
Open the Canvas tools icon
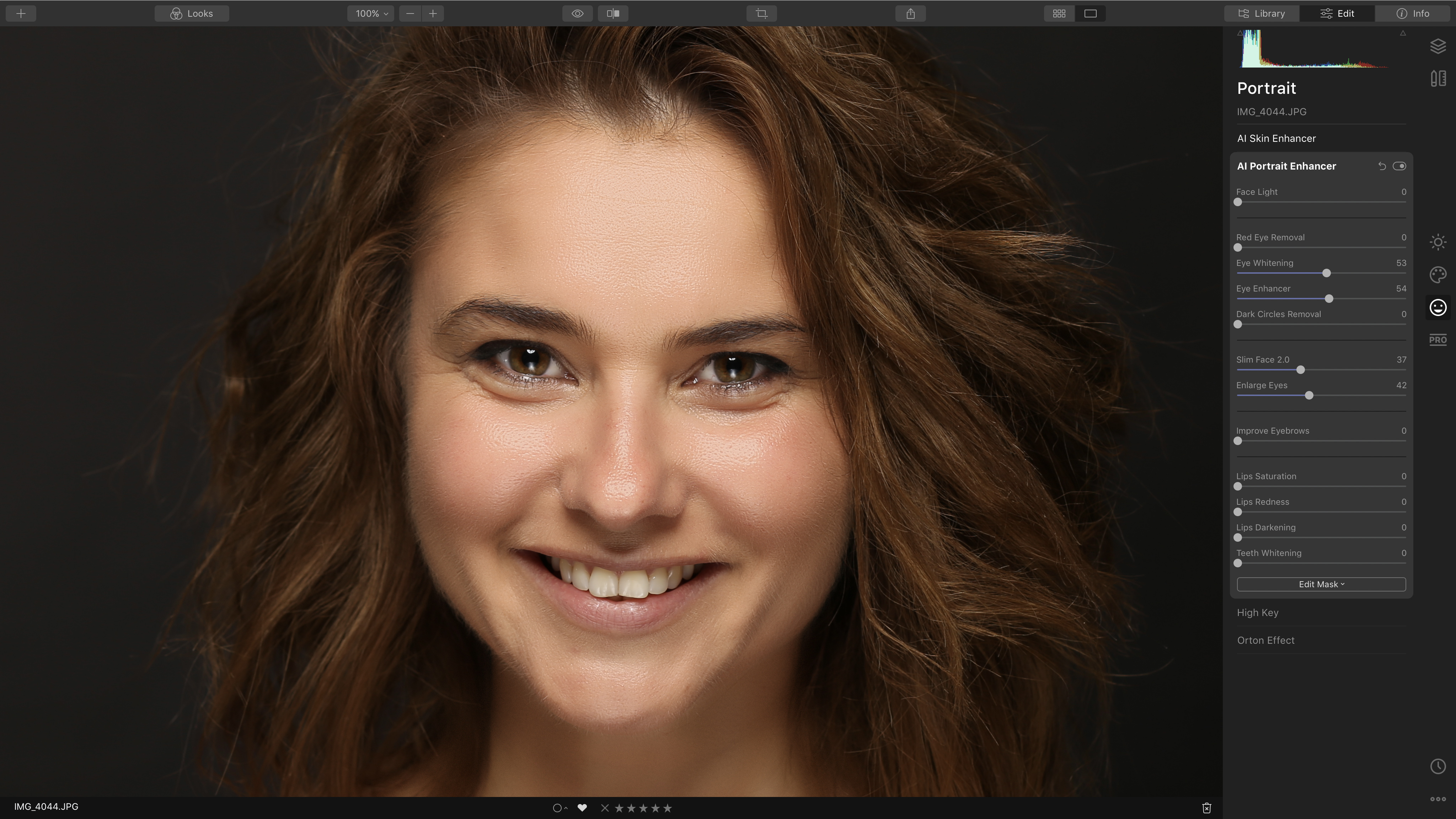(1438, 78)
